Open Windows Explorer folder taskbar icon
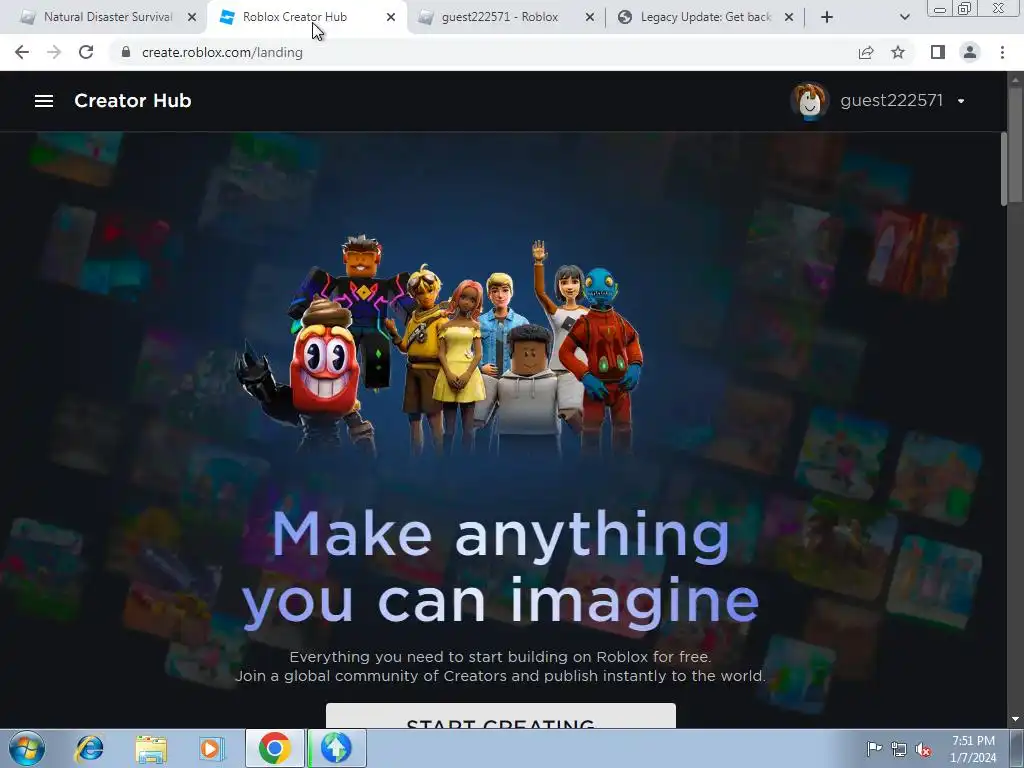 [x=151, y=748]
